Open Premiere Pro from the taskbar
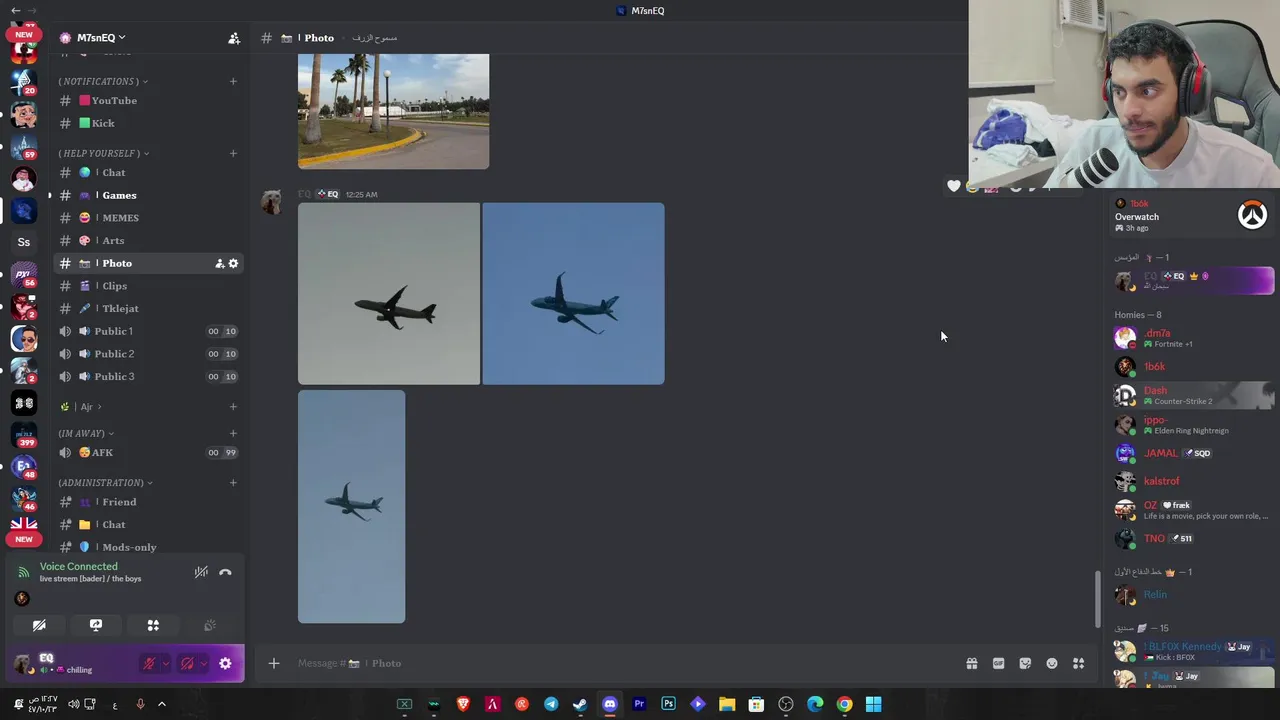This screenshot has width=1280, height=720. [x=639, y=704]
